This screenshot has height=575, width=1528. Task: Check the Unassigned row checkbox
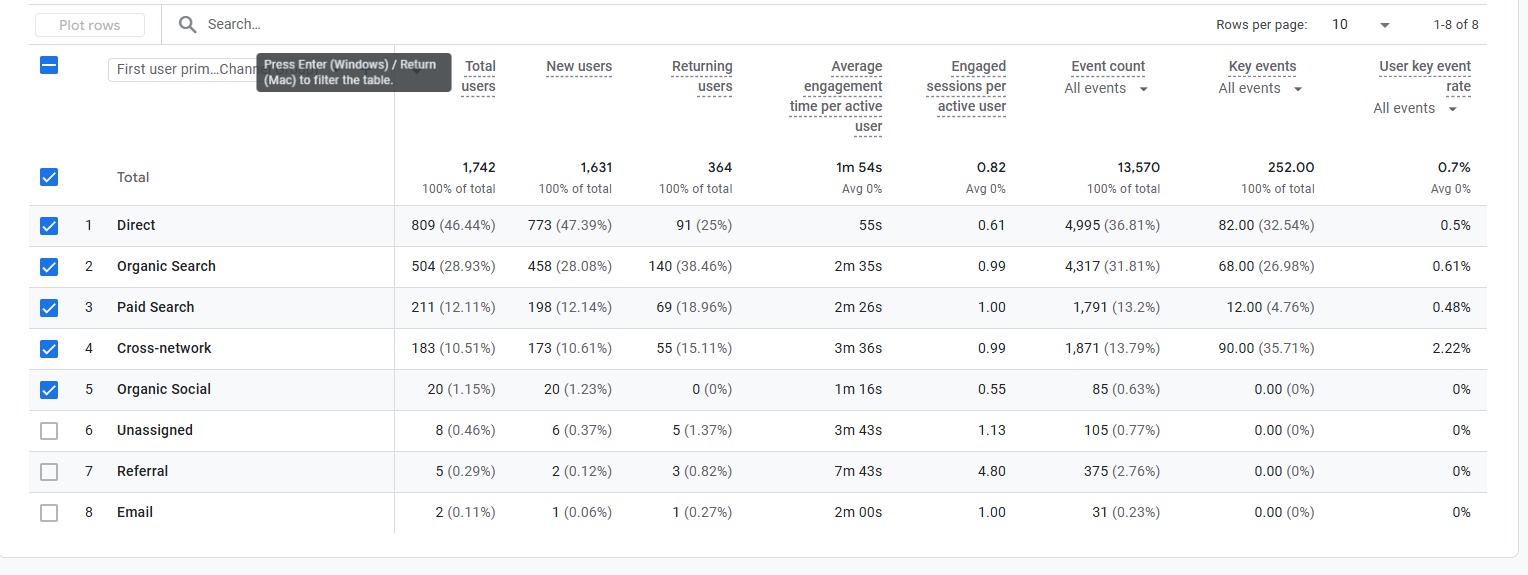click(x=49, y=431)
